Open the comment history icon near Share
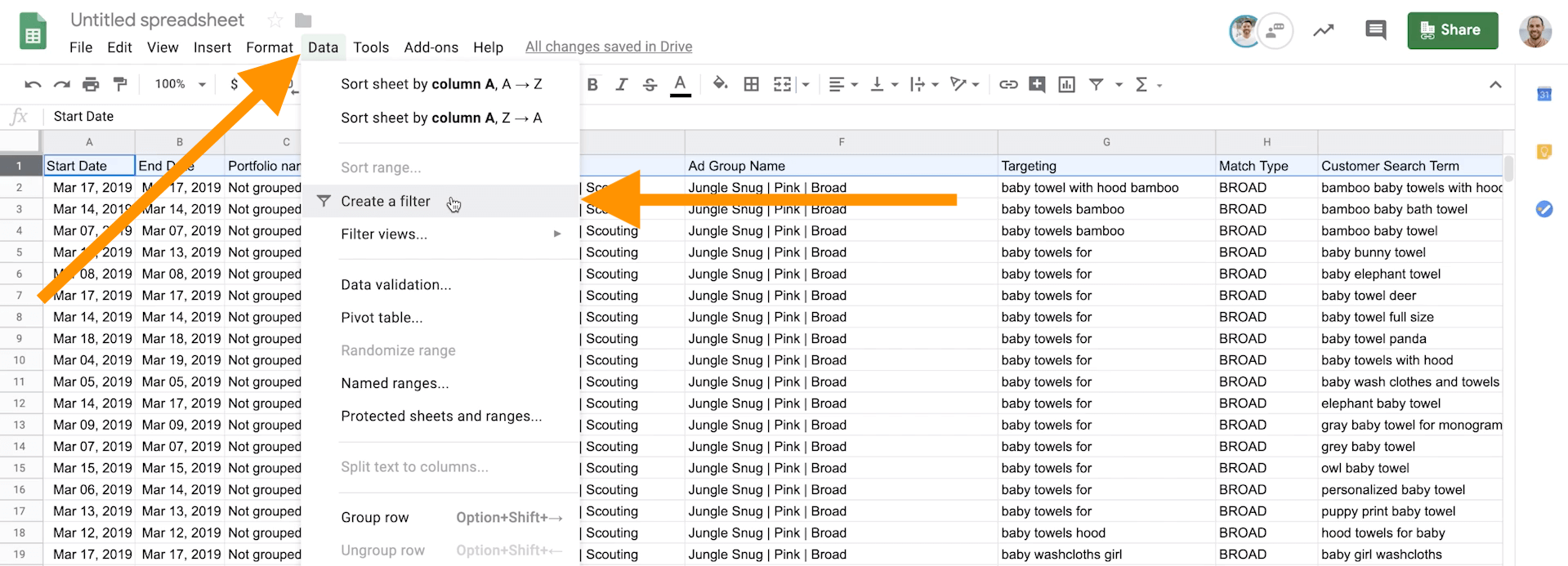 (x=1375, y=31)
